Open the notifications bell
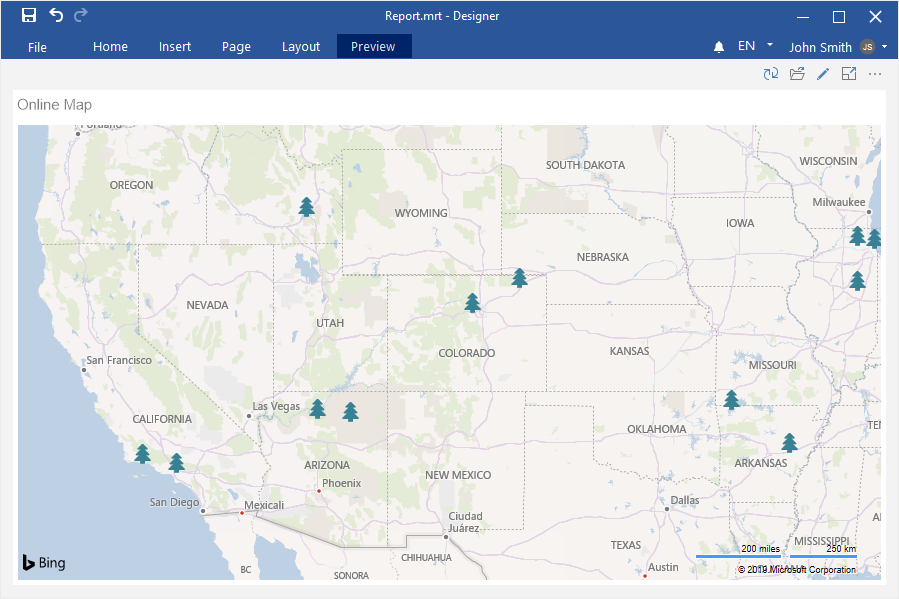The height and width of the screenshot is (599, 899). click(718, 47)
